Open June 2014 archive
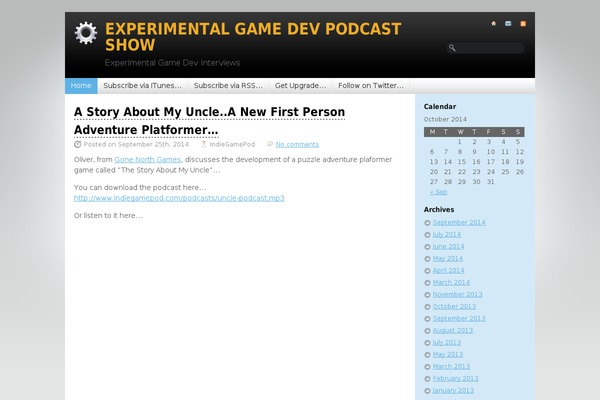 tap(448, 247)
